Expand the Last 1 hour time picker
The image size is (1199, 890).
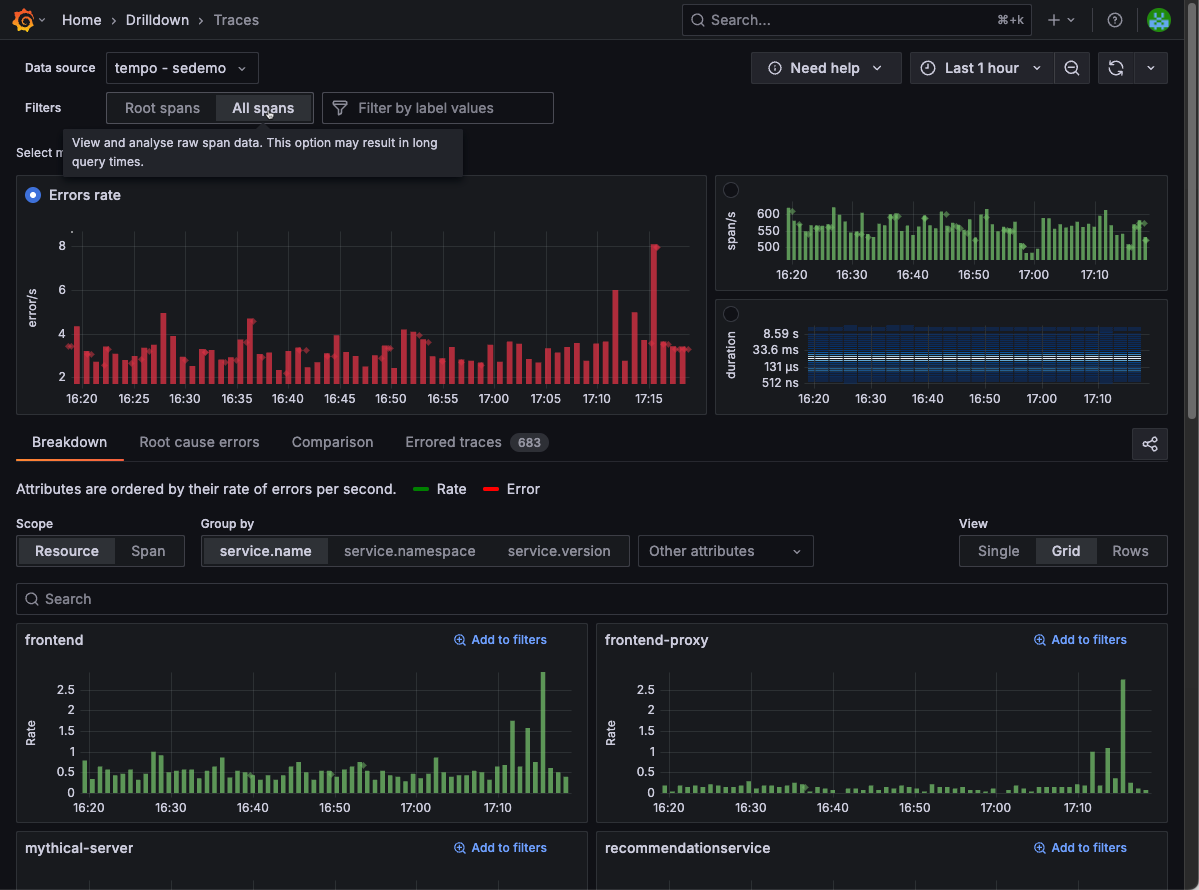[981, 68]
